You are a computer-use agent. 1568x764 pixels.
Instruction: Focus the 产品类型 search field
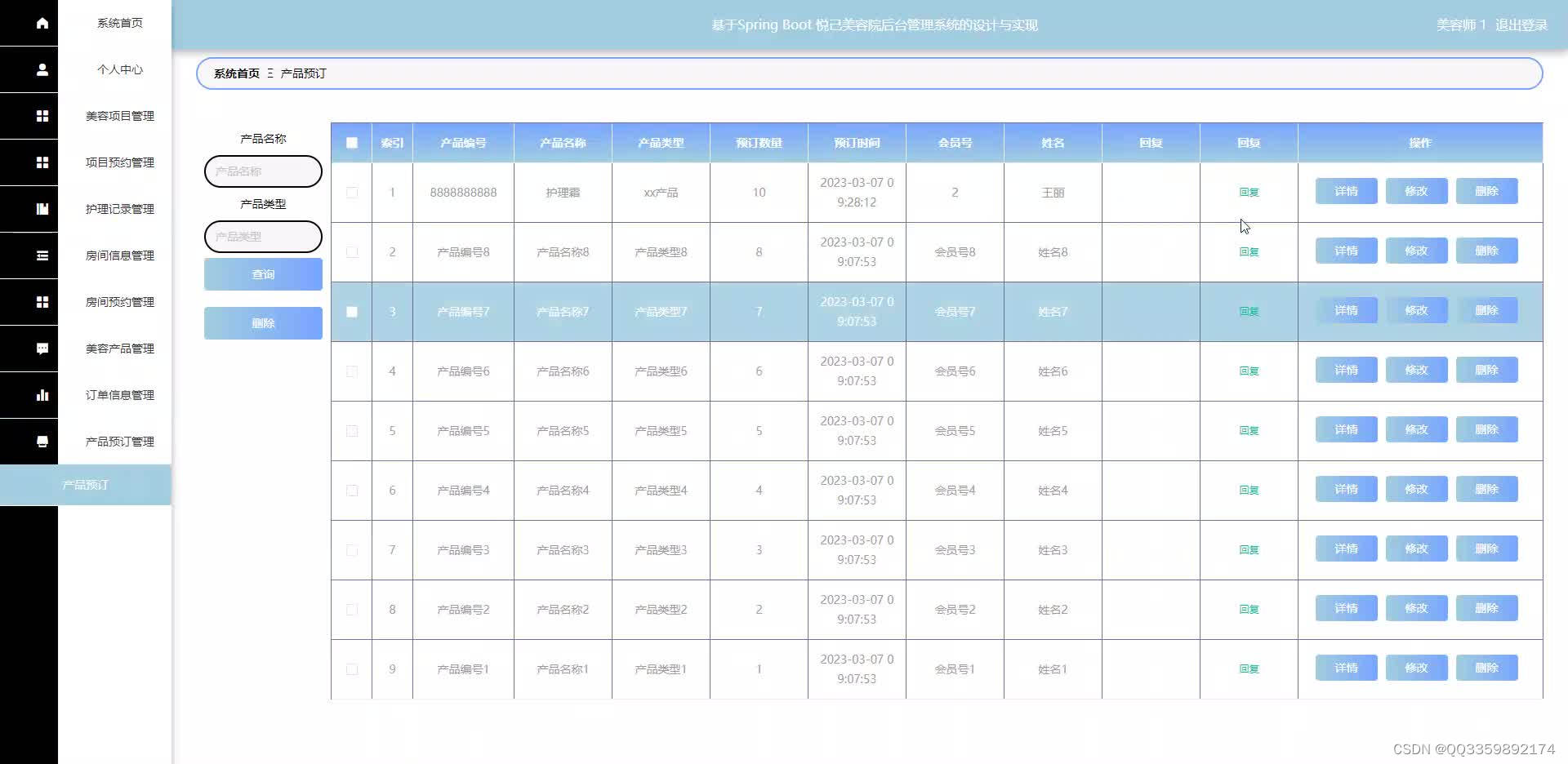click(263, 237)
